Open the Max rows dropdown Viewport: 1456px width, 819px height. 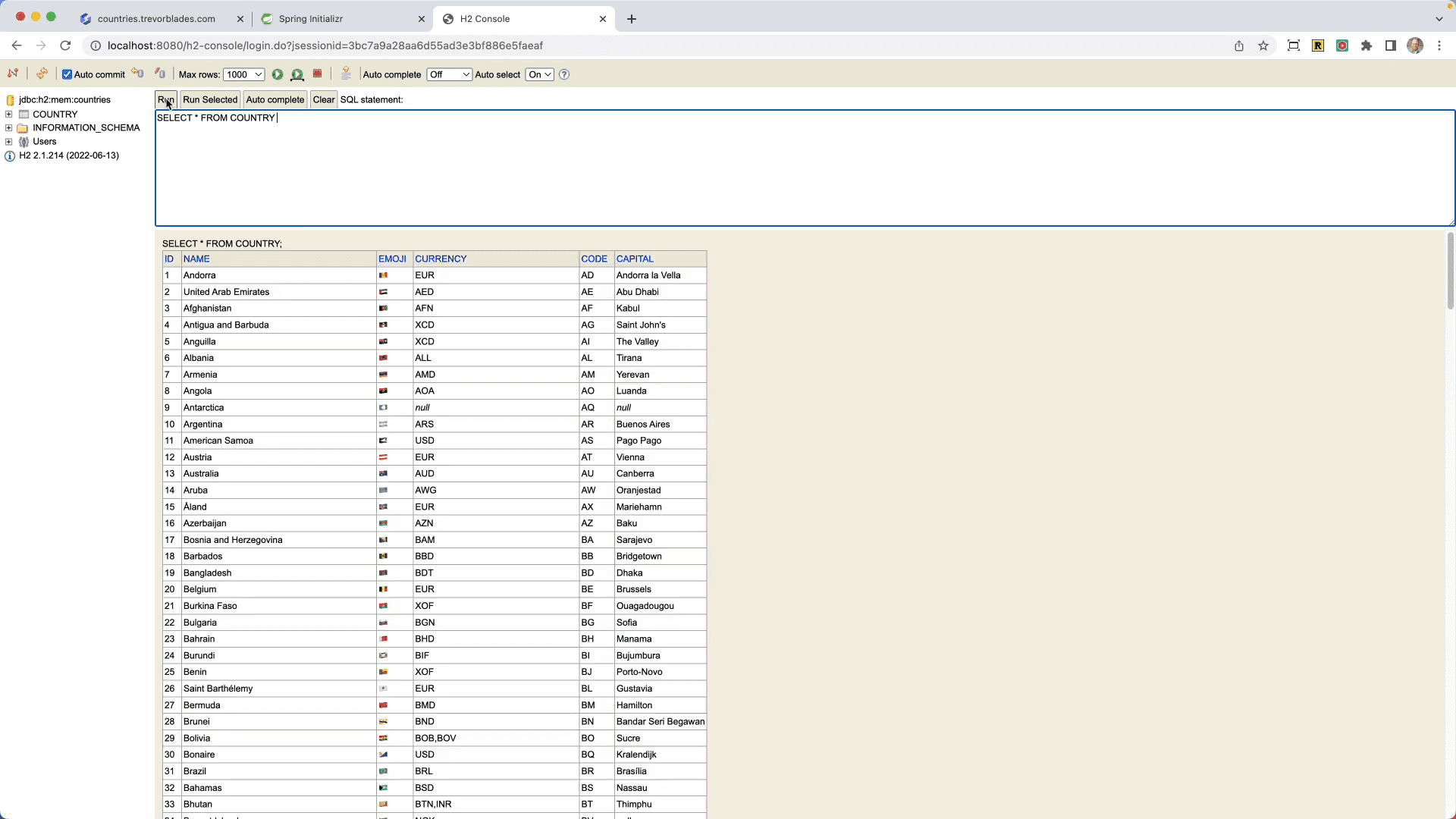click(x=243, y=74)
